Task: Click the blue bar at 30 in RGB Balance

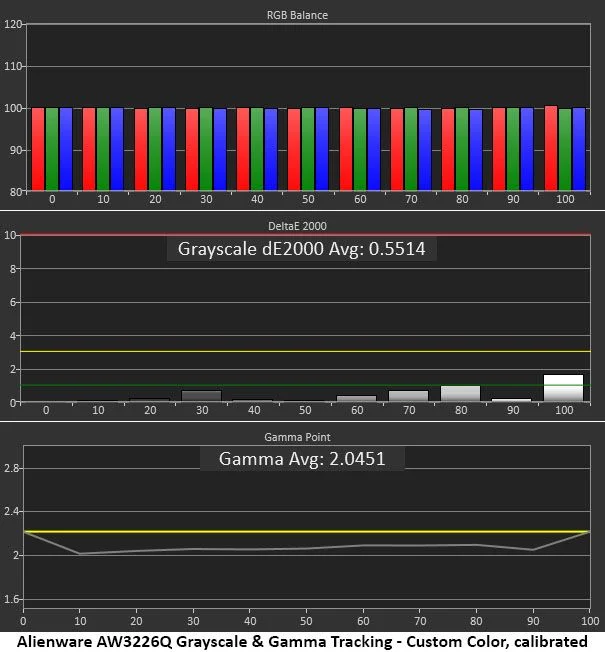Action: pyautogui.click(x=220, y=150)
